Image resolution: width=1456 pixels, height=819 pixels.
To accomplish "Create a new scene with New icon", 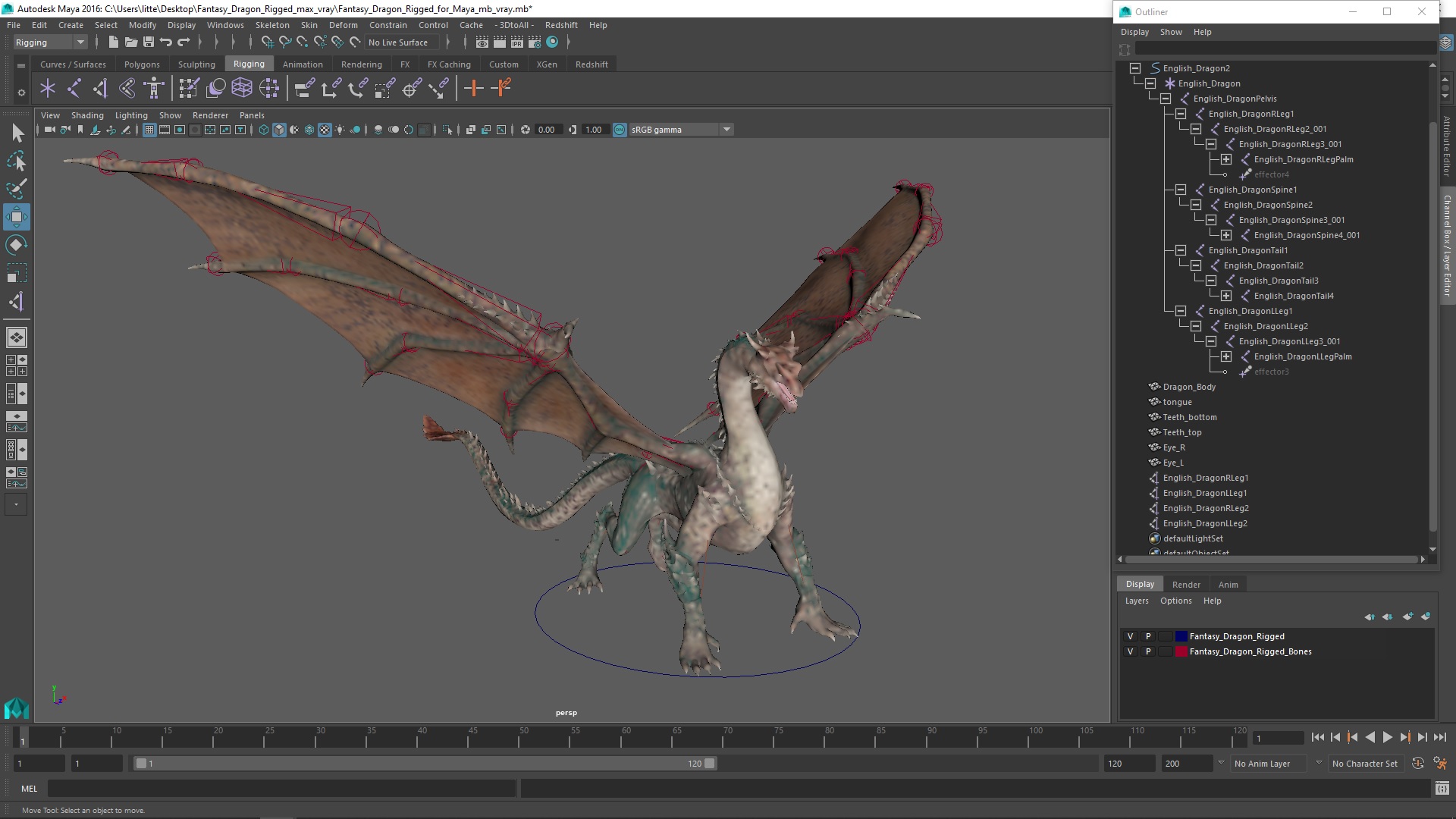I will pos(114,42).
